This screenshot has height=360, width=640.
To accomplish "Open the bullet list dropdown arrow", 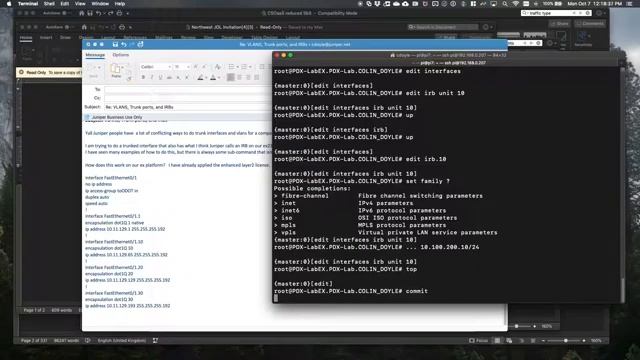I will click(x=238, y=67).
